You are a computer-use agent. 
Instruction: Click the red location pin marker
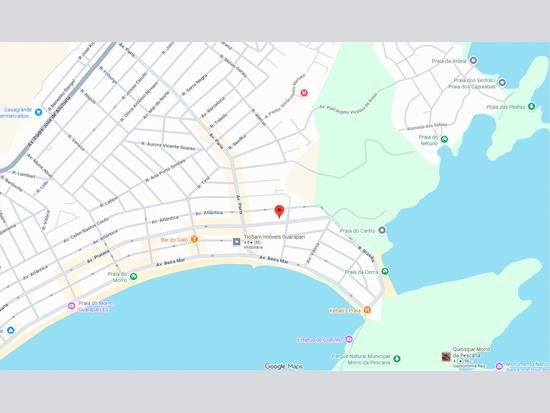279,211
